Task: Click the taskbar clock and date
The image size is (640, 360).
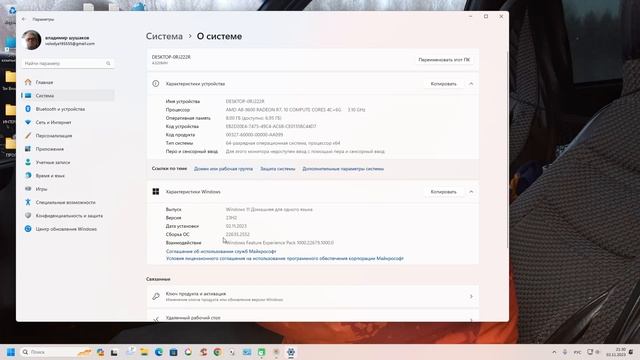Action: click(616, 352)
